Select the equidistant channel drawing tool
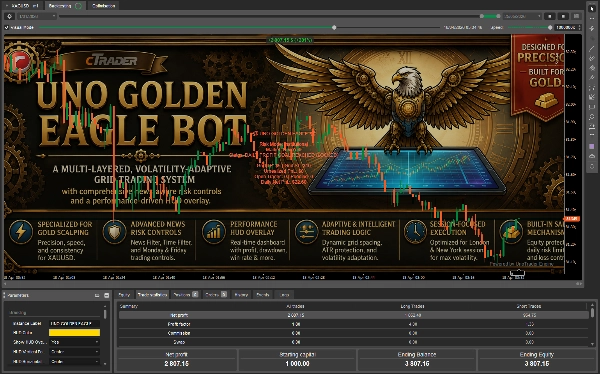This screenshot has height=374, width=600. [592, 58]
